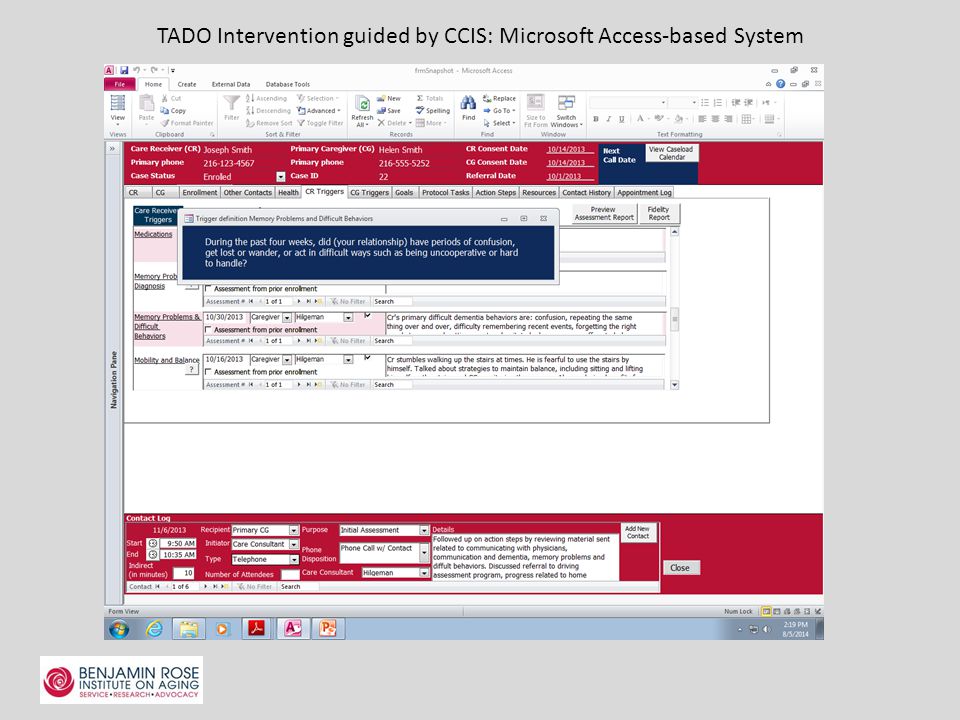Sort Descending in ribbon
This screenshot has height=720, width=960.
268,111
